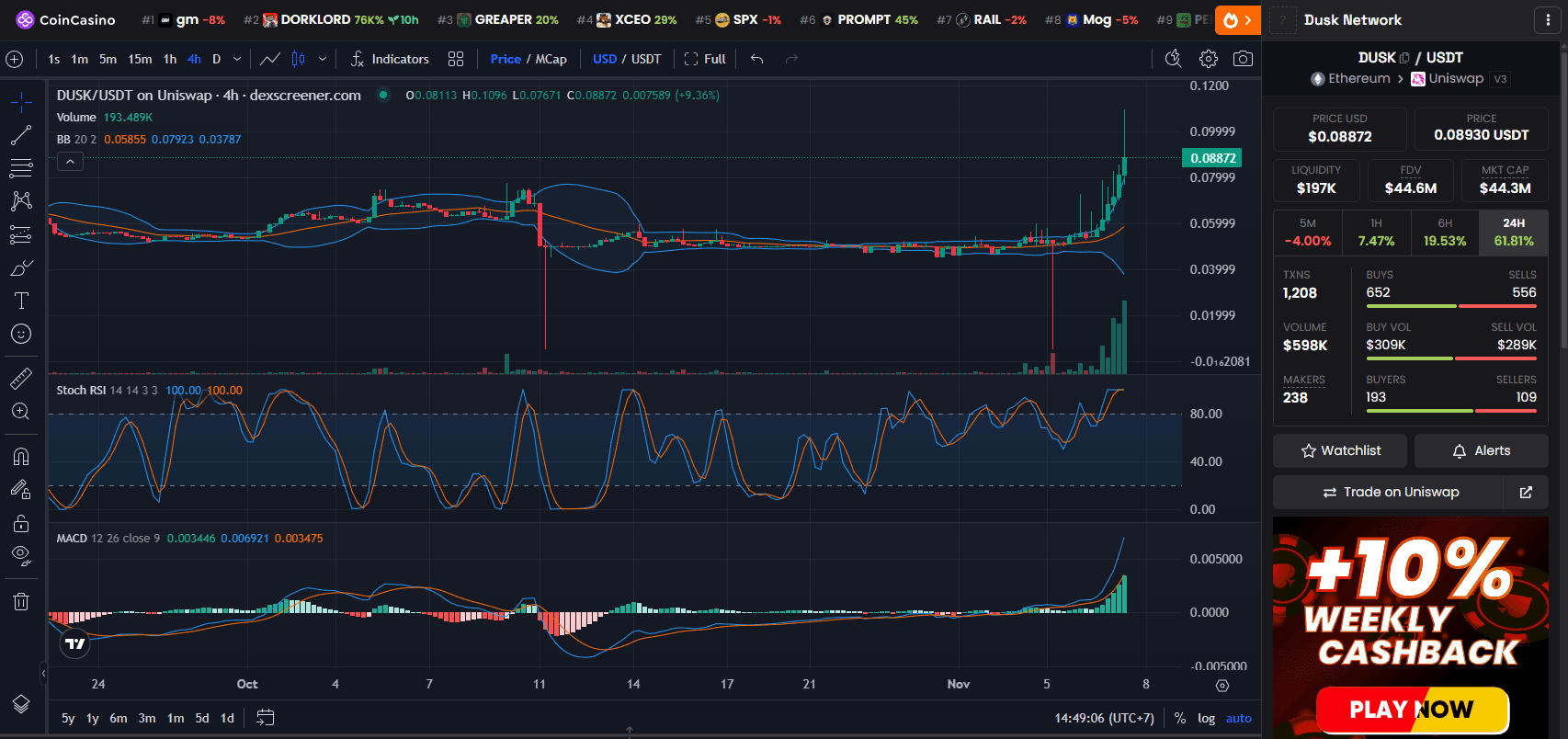Select the brush drawing tool
The image size is (1568, 739).
[x=20, y=267]
